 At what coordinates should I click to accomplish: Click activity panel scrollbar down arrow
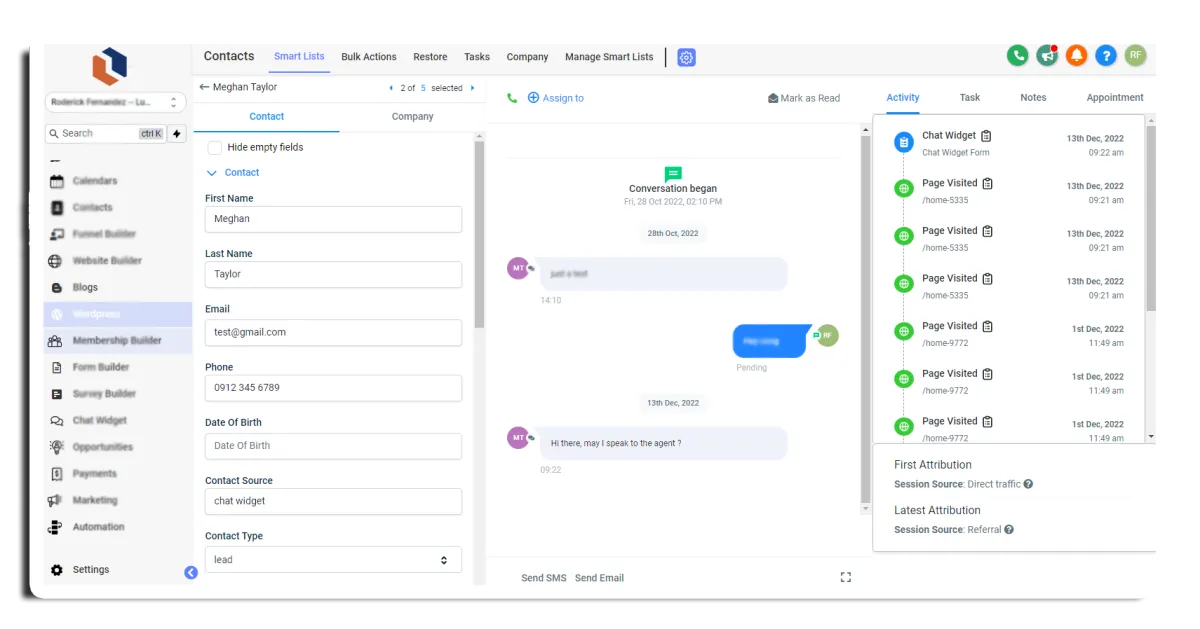coord(1151,437)
